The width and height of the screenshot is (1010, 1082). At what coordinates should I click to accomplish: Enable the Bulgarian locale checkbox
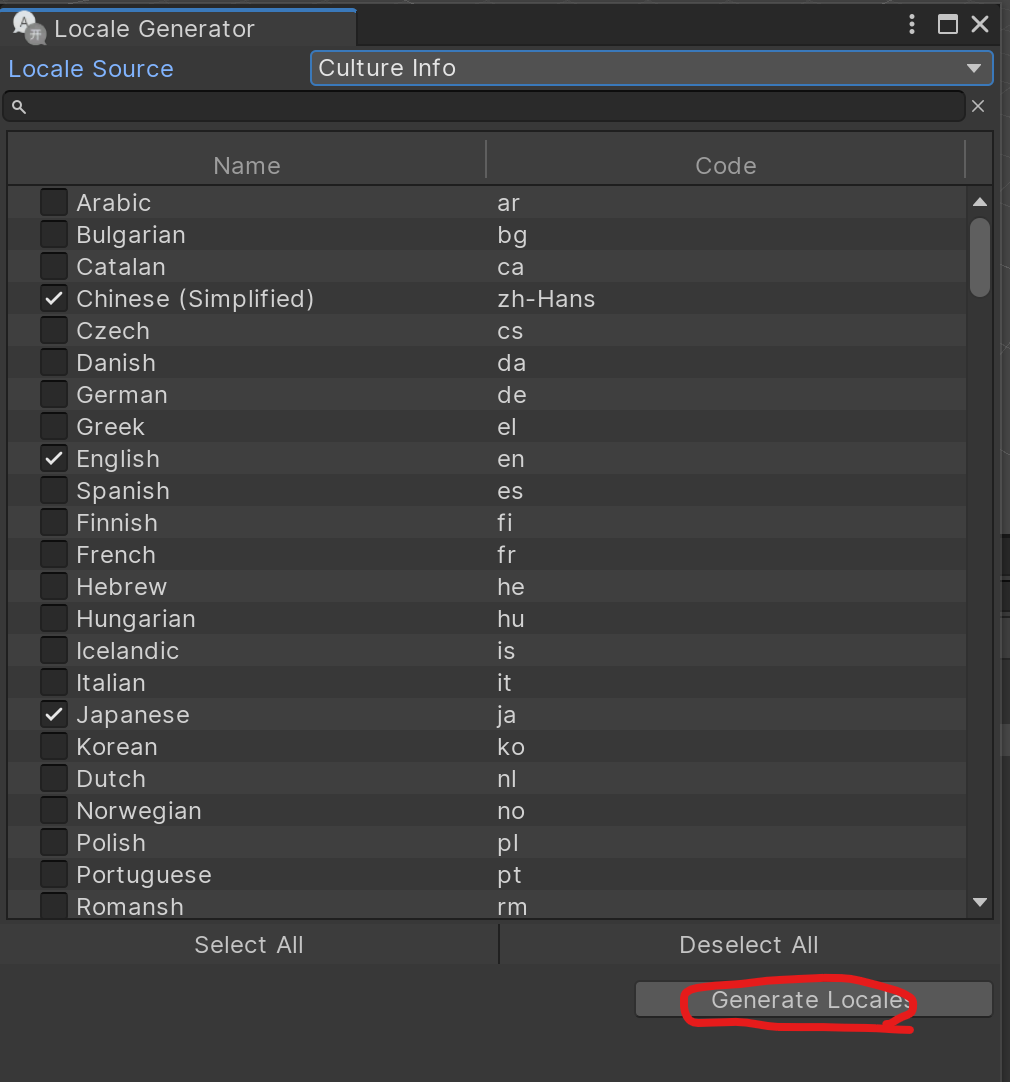click(54, 235)
